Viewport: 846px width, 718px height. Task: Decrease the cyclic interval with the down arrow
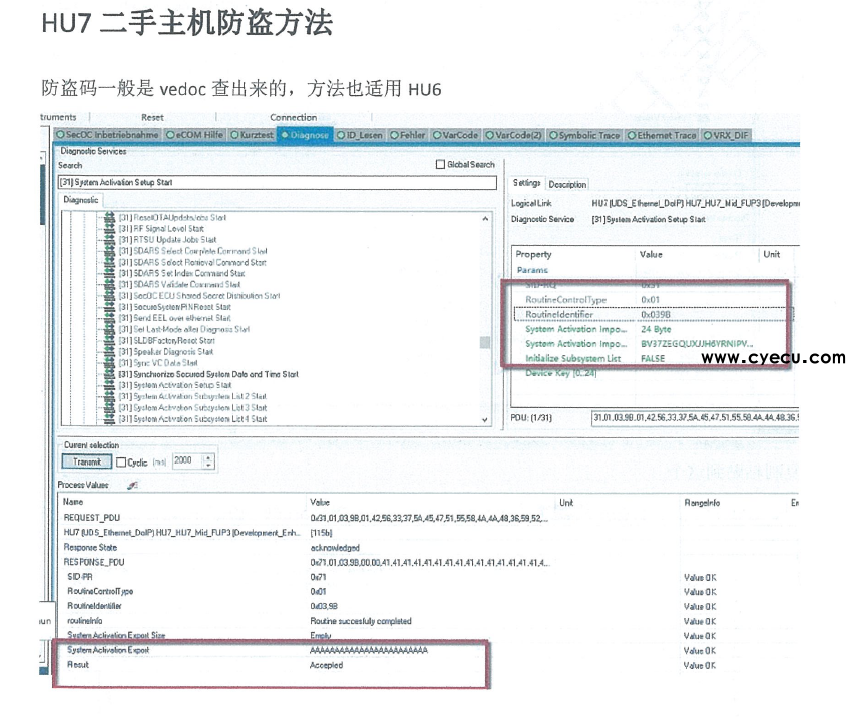click(209, 465)
